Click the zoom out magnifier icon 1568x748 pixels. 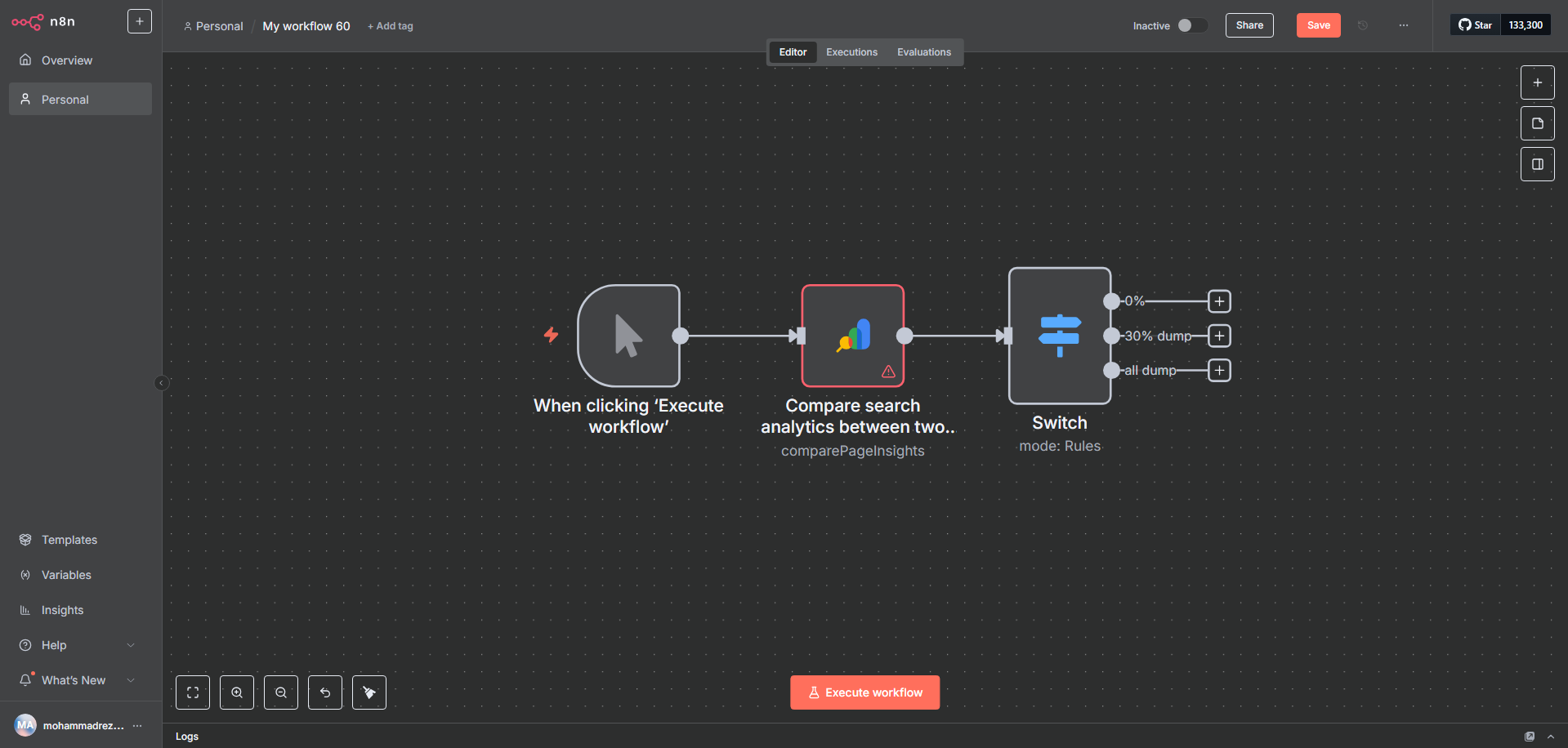(281, 692)
